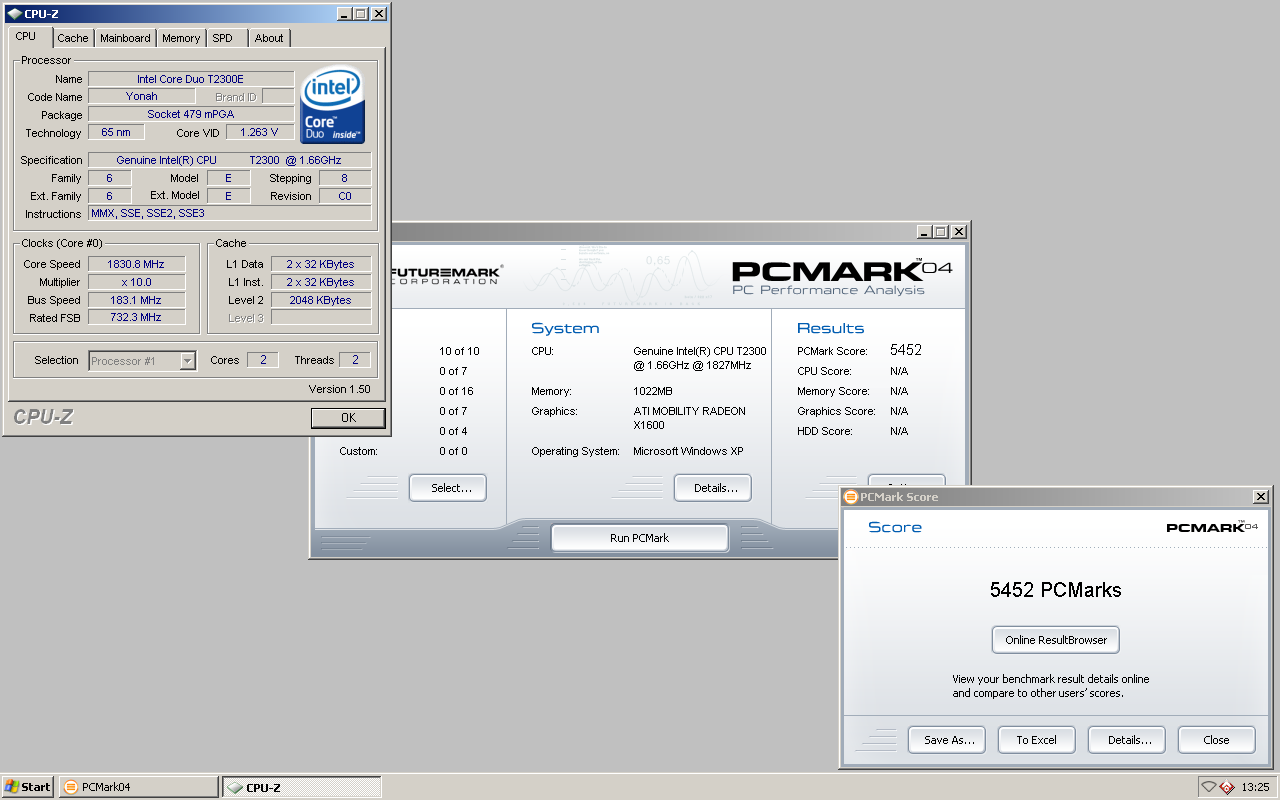Switch to the Cache tab in CPU-Z
Viewport: 1280px width, 800px height.
click(x=73, y=38)
